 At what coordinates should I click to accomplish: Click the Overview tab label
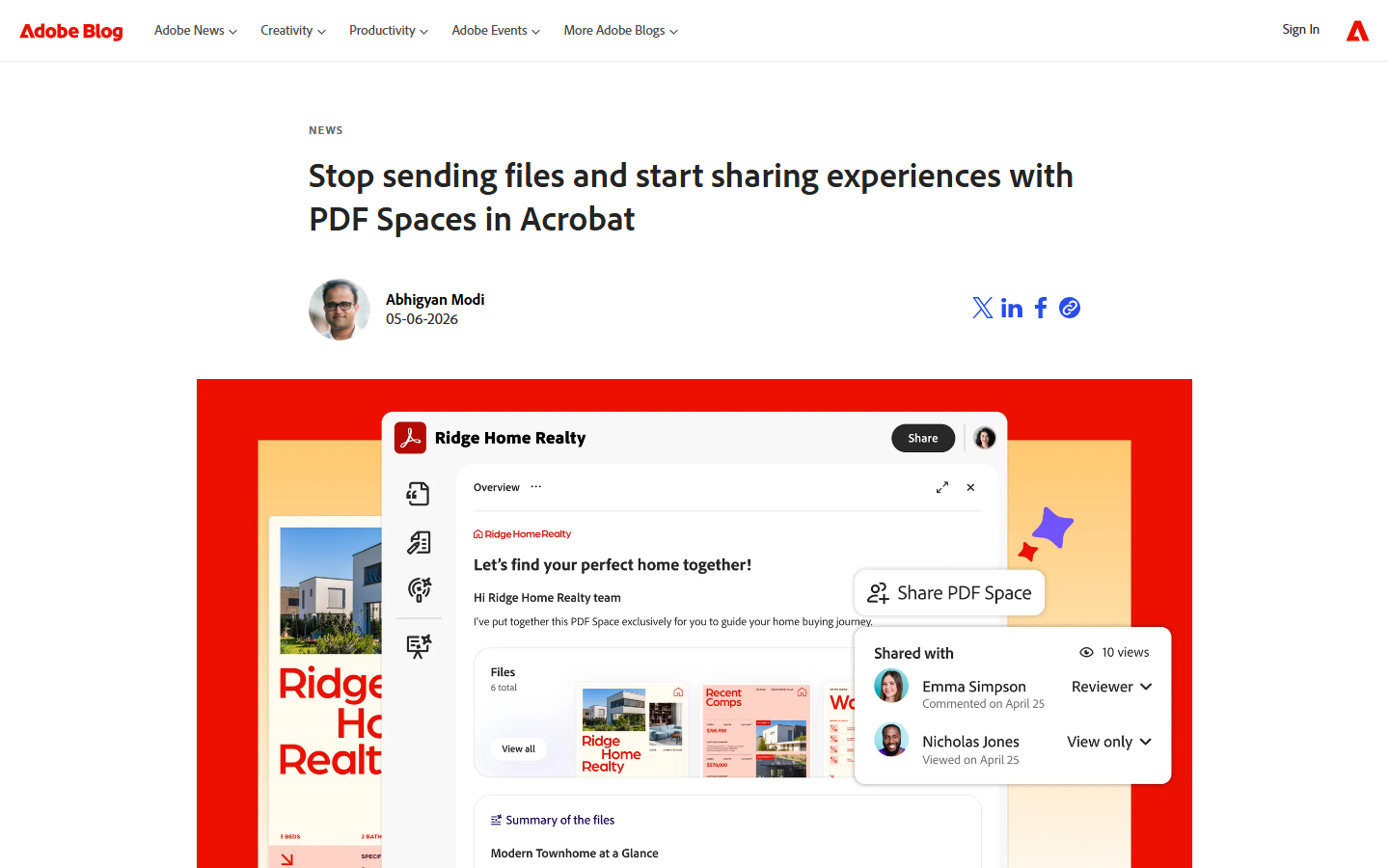497,487
